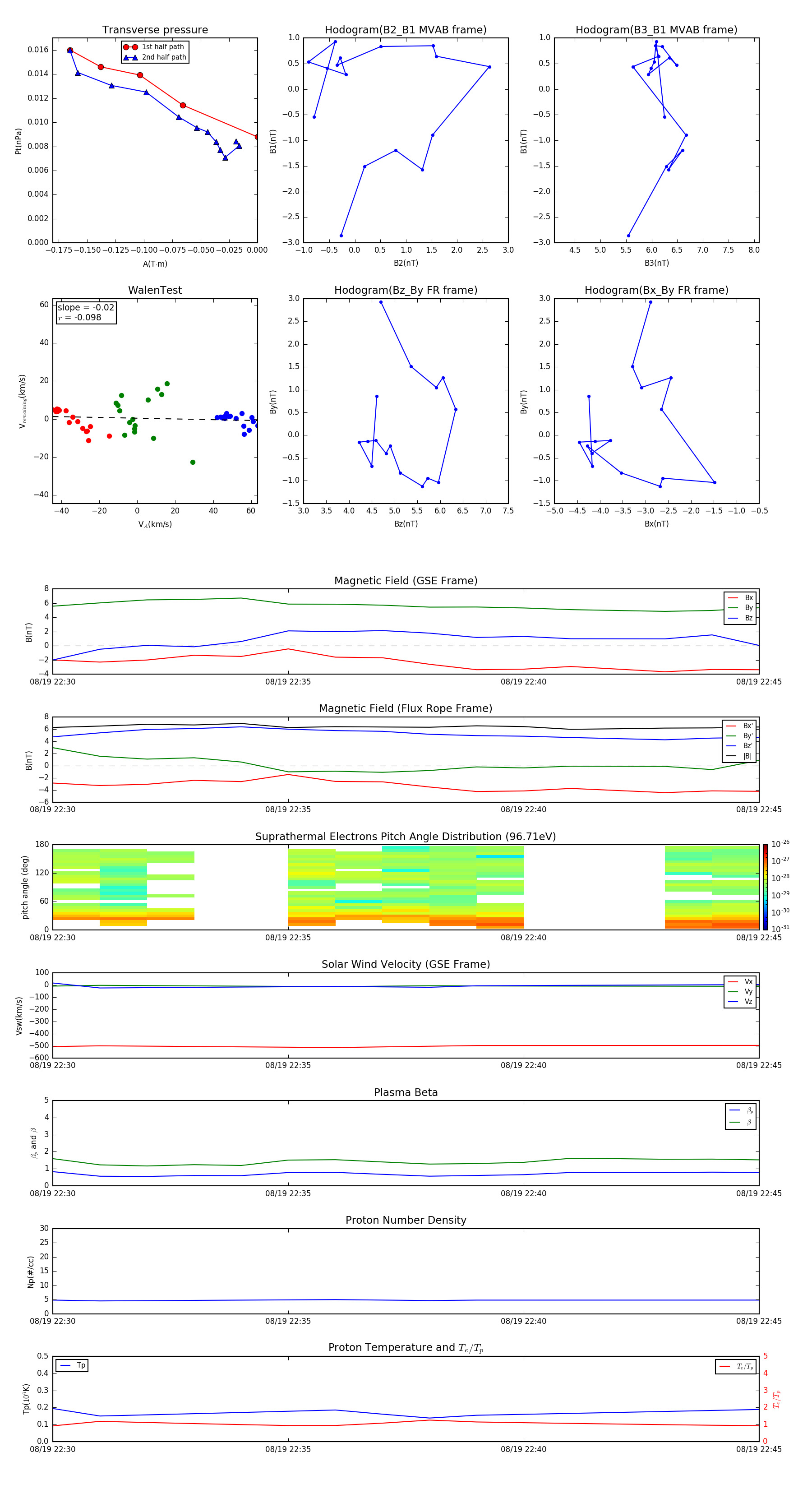Select the |B| entry in Flux Rope legend
The width and height of the screenshot is (812, 1489).
[x=739, y=756]
